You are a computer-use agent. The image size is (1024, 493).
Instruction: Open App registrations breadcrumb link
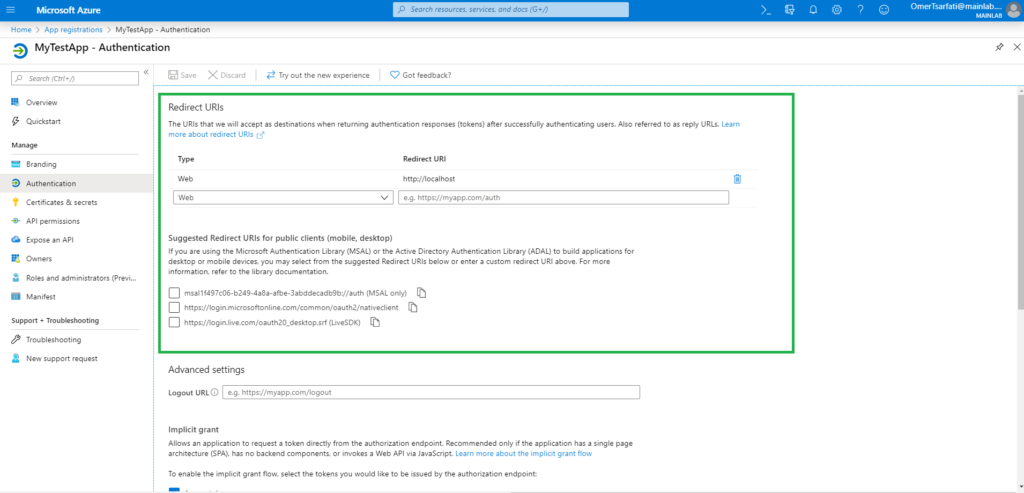coord(73,30)
